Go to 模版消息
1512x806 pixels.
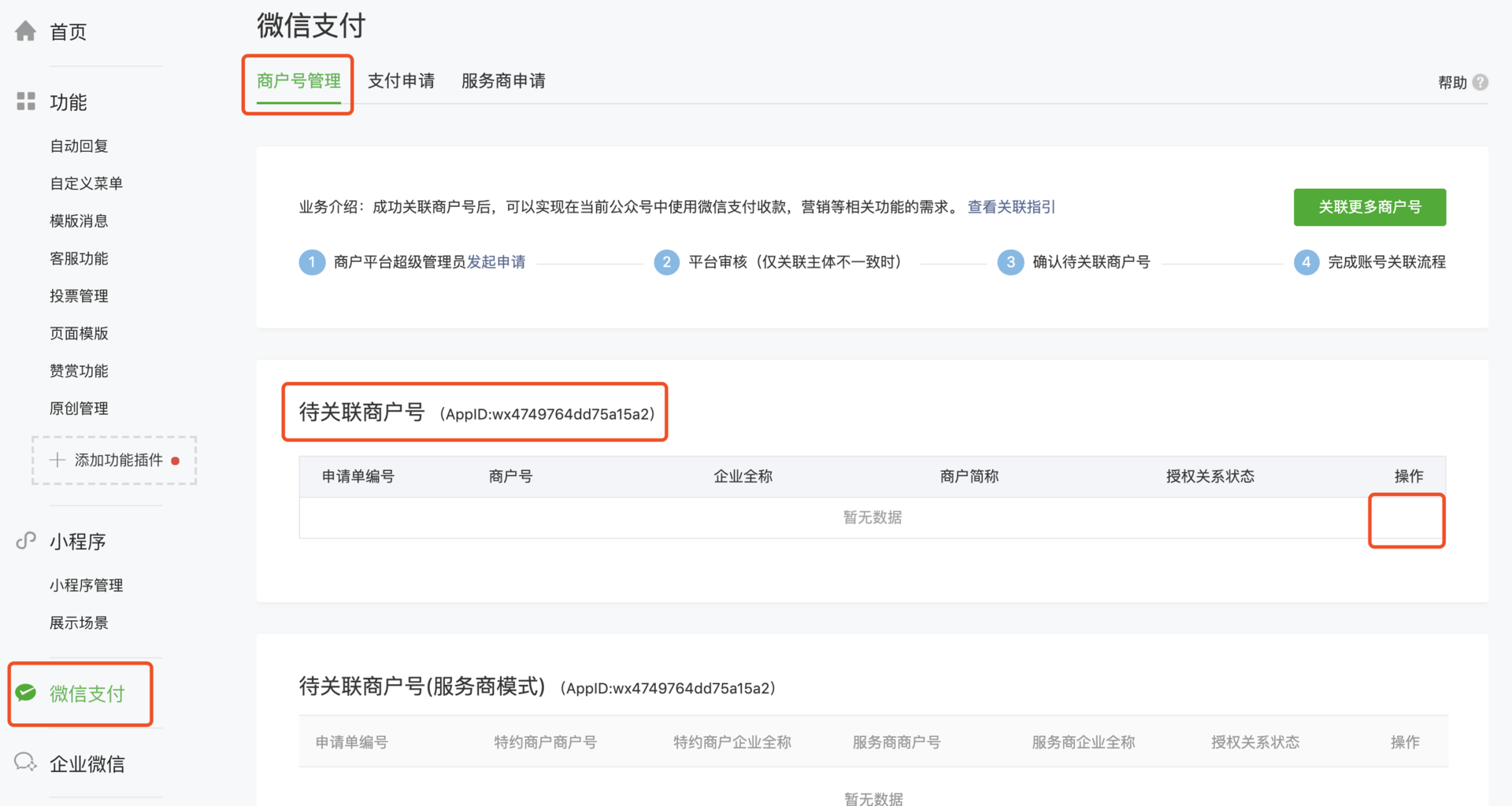tap(79, 221)
